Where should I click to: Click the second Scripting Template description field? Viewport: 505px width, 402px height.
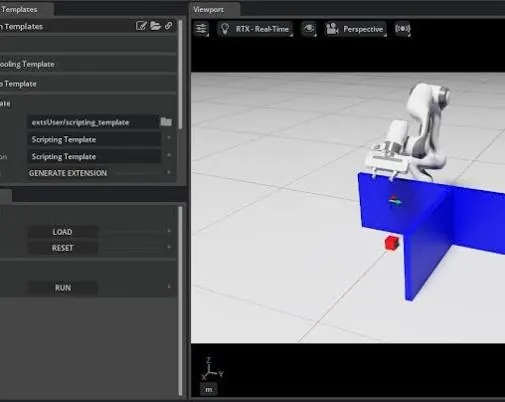coord(94,156)
